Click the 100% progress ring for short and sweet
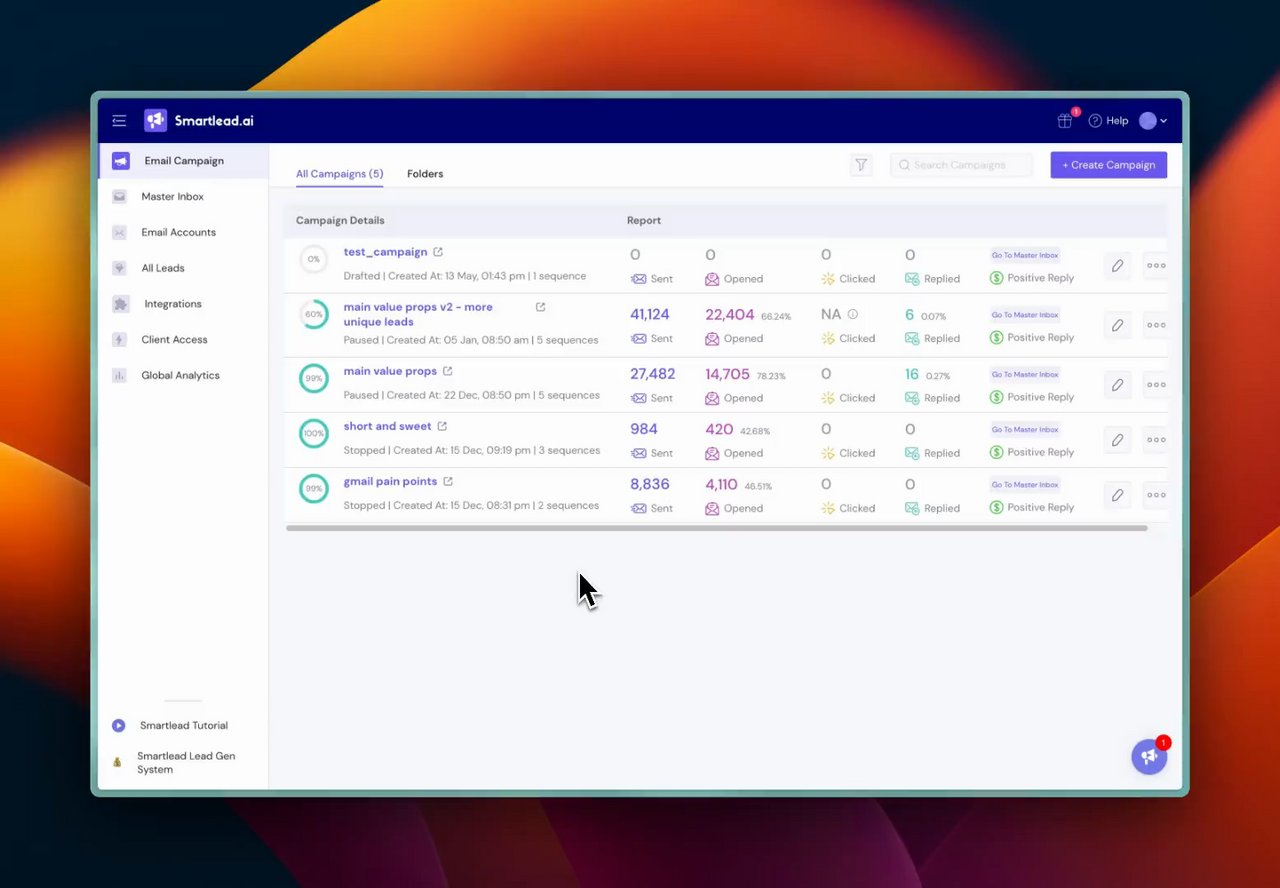The image size is (1280, 888). point(314,434)
